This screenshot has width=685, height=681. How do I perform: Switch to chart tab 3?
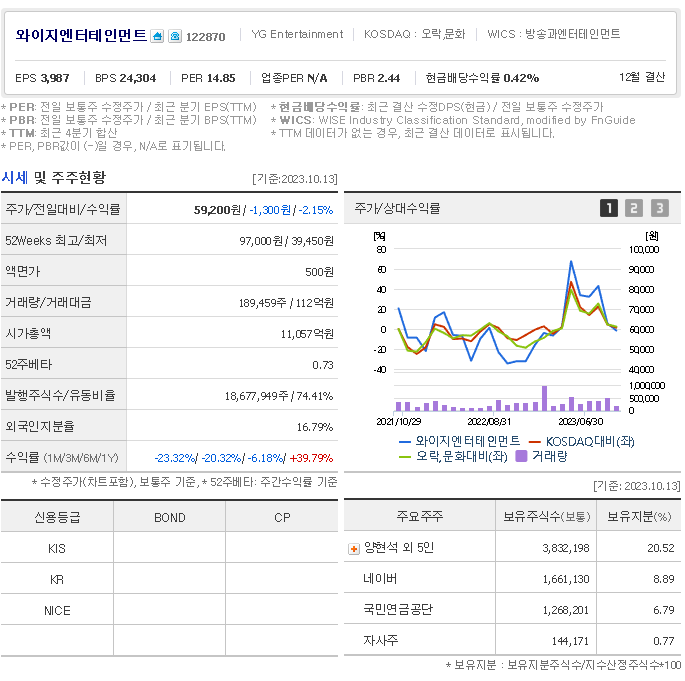660,208
